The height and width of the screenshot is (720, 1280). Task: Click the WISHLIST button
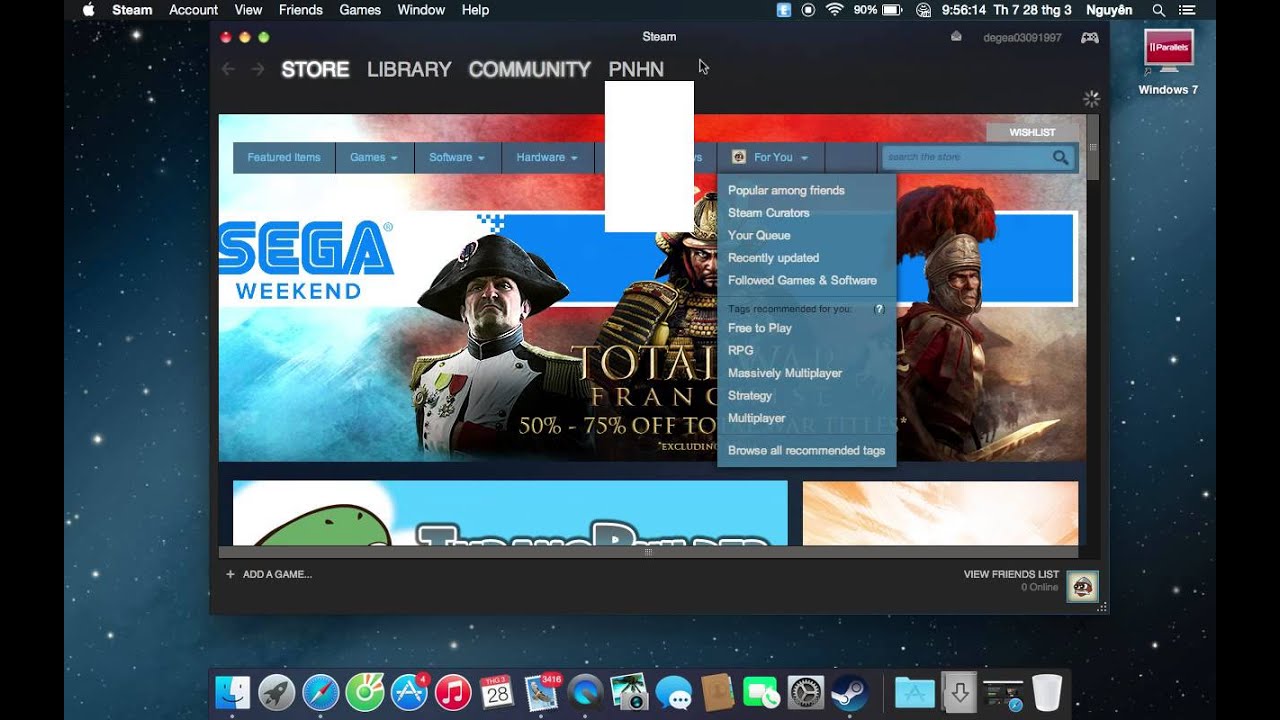coord(1032,132)
